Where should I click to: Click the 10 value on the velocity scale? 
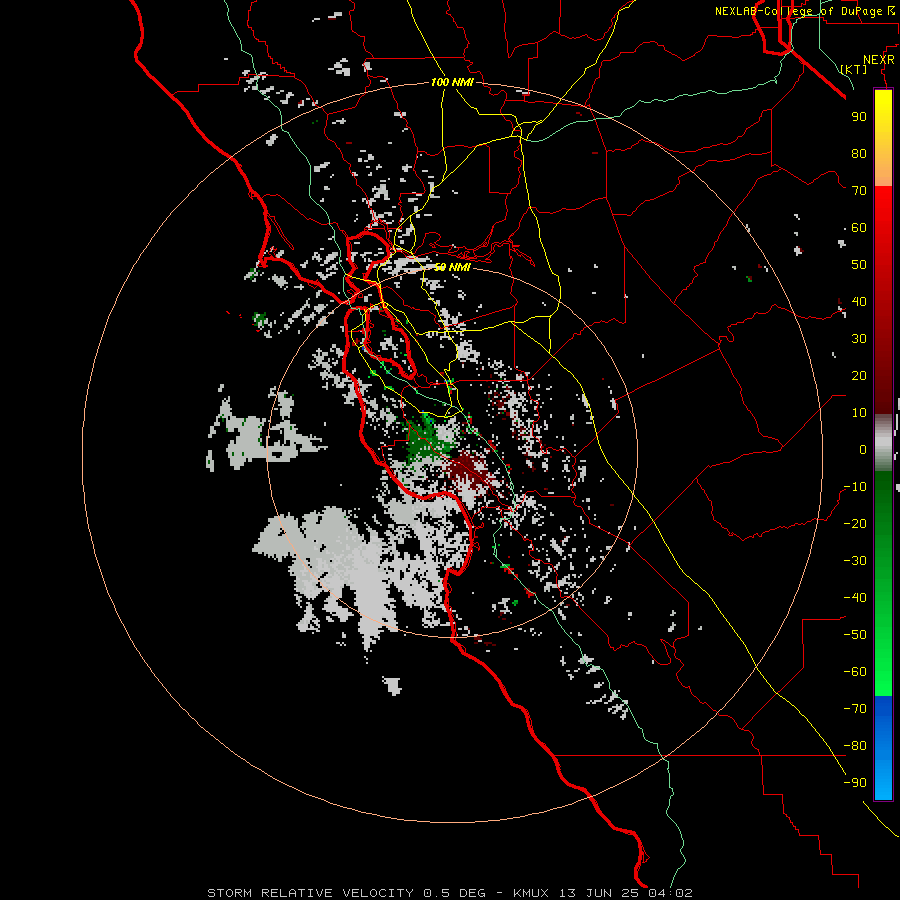point(859,413)
